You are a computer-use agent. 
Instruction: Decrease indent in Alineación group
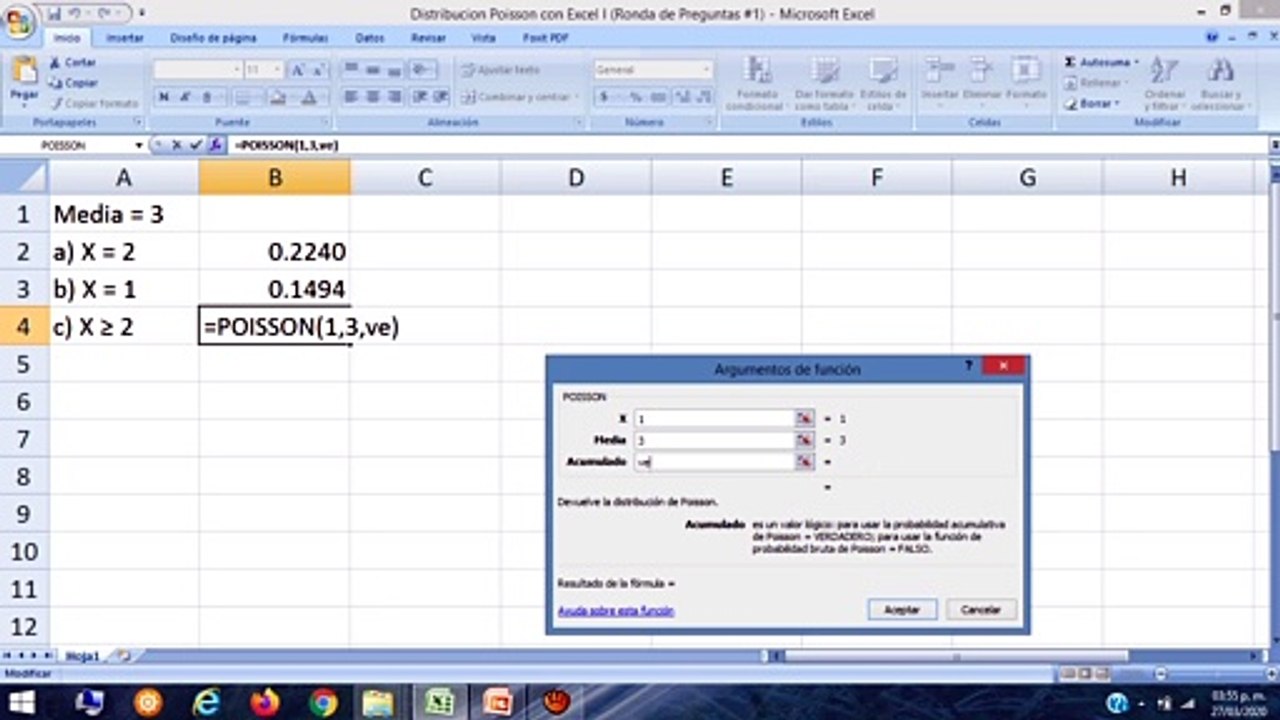click(x=421, y=97)
